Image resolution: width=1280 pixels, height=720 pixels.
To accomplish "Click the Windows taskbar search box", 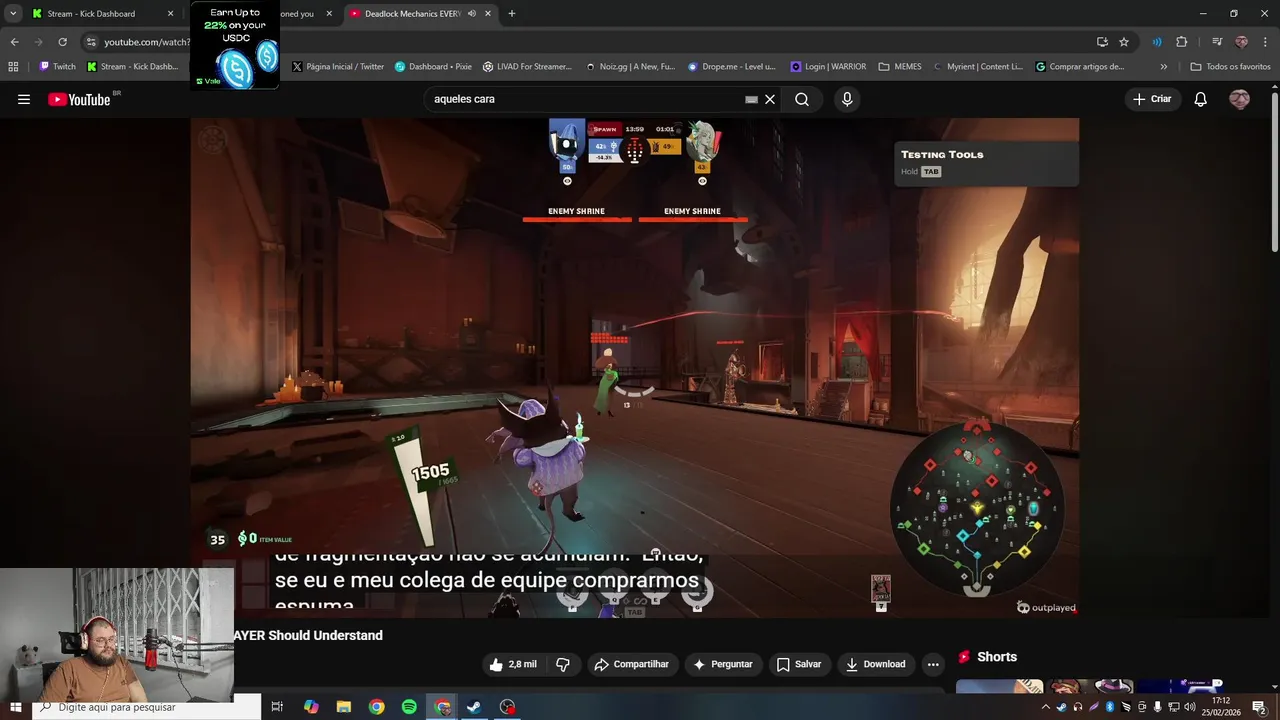I will pyautogui.click(x=147, y=707).
